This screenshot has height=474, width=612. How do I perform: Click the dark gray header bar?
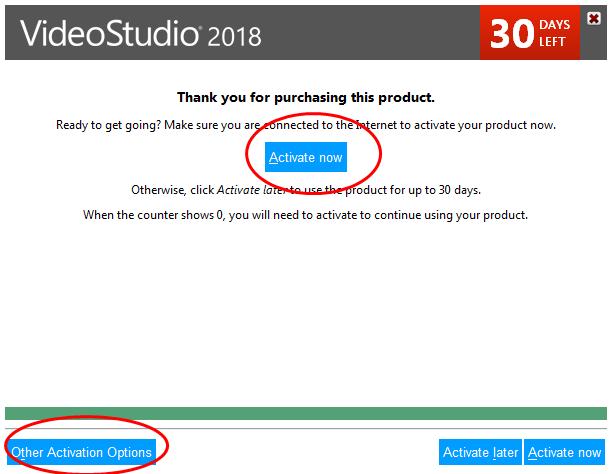pyautogui.click(x=380, y=32)
